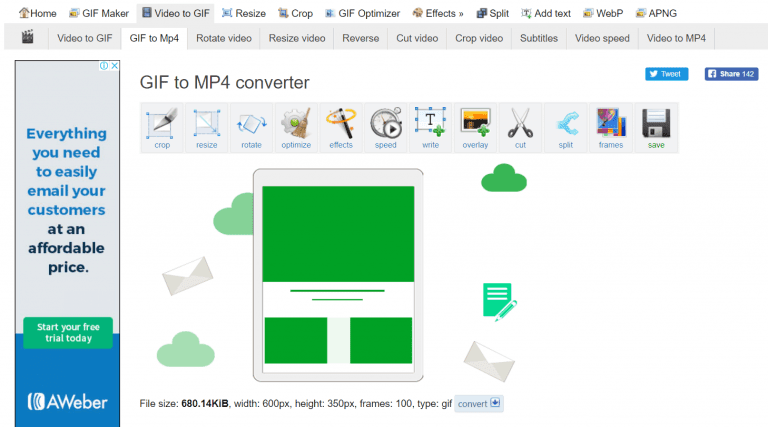Select the resize tool icon
Screen dimensions: 768x427
(207, 128)
